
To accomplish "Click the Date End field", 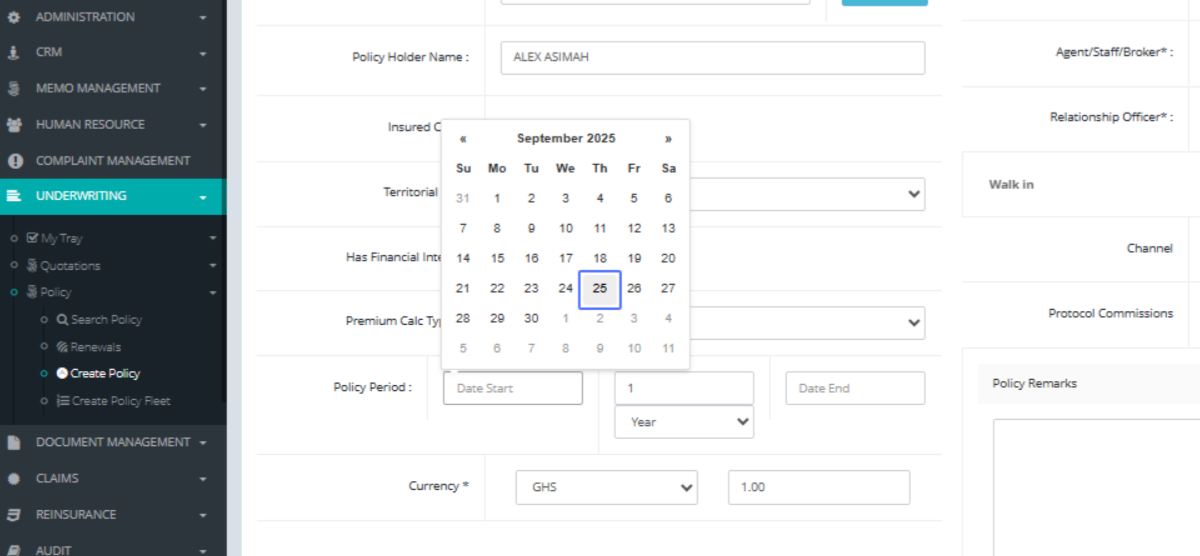I will pos(855,388).
